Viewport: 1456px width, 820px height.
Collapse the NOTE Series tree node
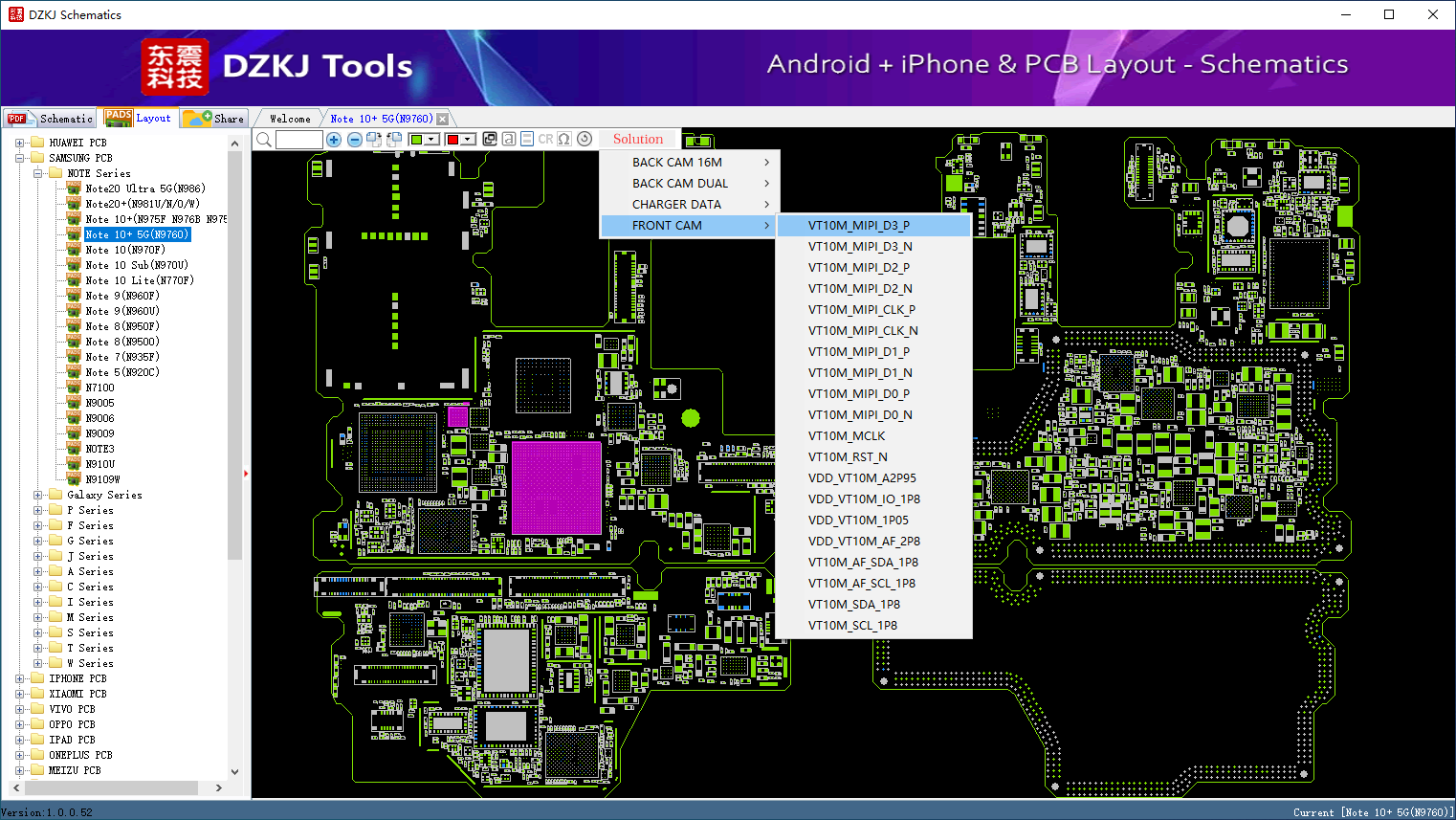coord(38,173)
